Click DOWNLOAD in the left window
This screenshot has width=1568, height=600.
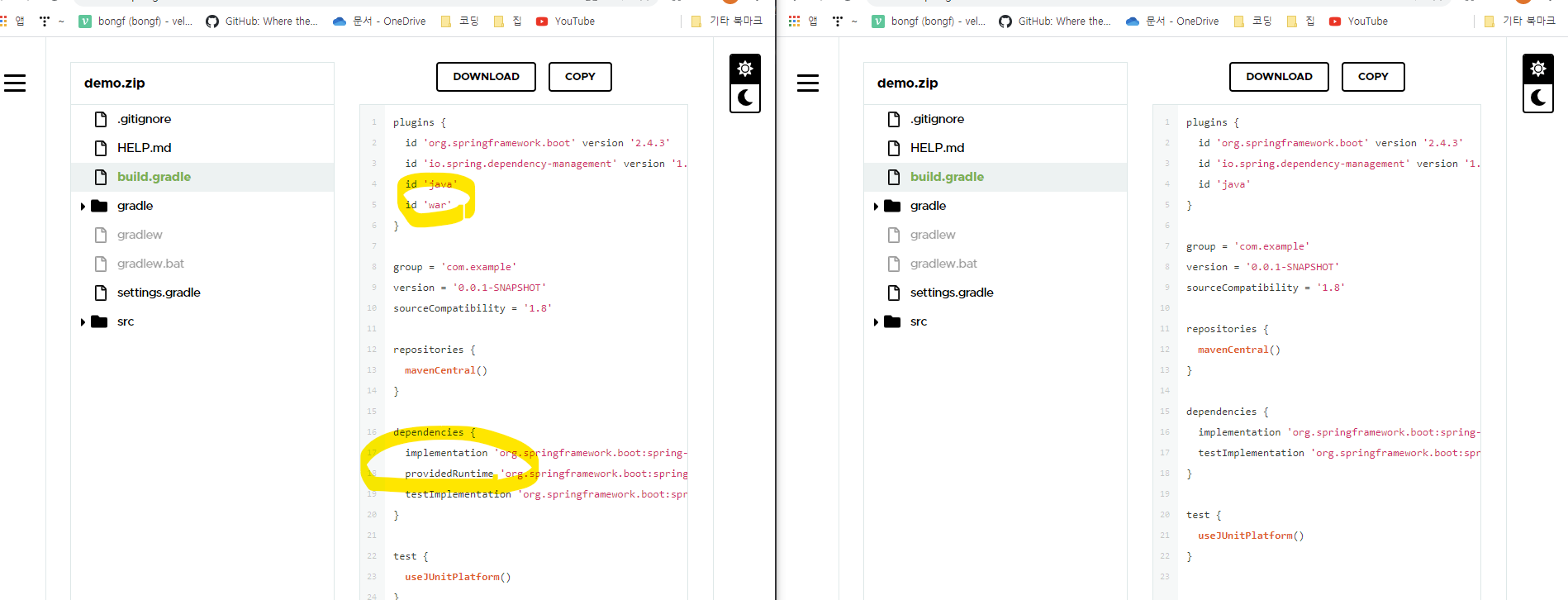486,77
